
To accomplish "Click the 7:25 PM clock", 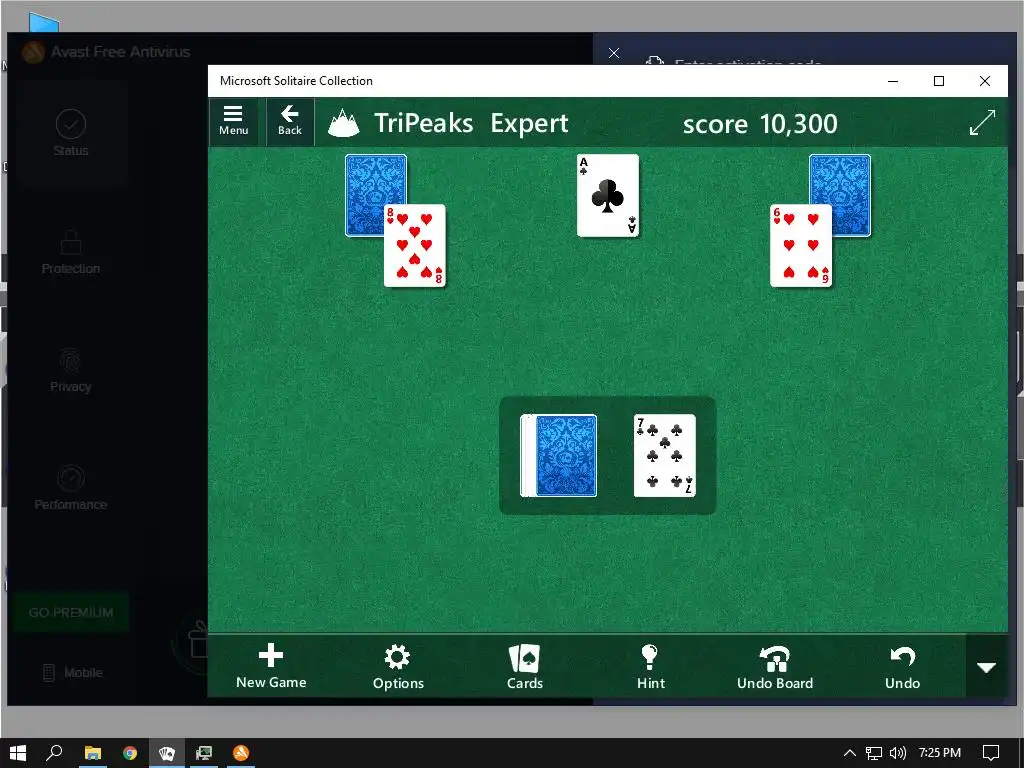I will (940, 753).
